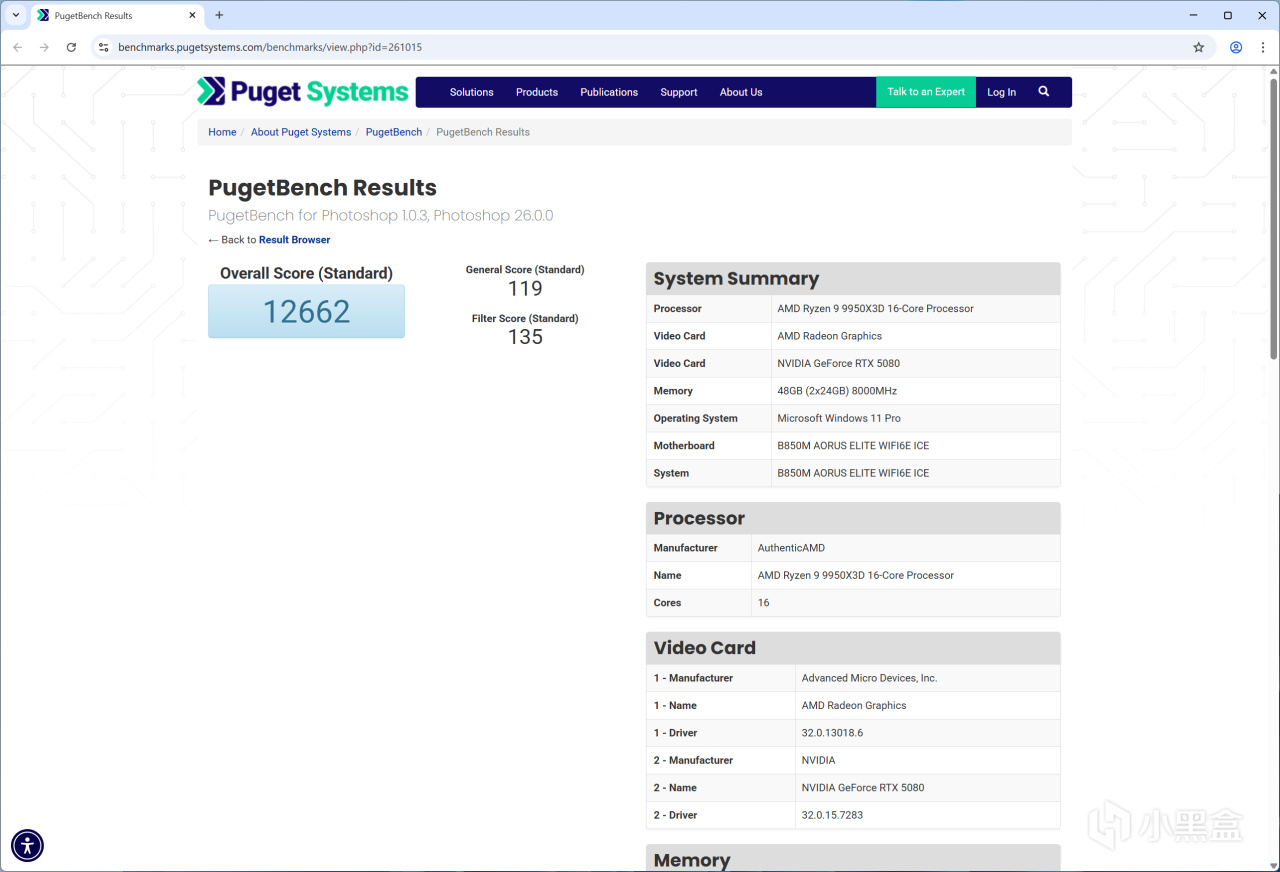Screen dimensions: 1280x872
Task: Open the Chrome profile icon
Action: point(1236,47)
